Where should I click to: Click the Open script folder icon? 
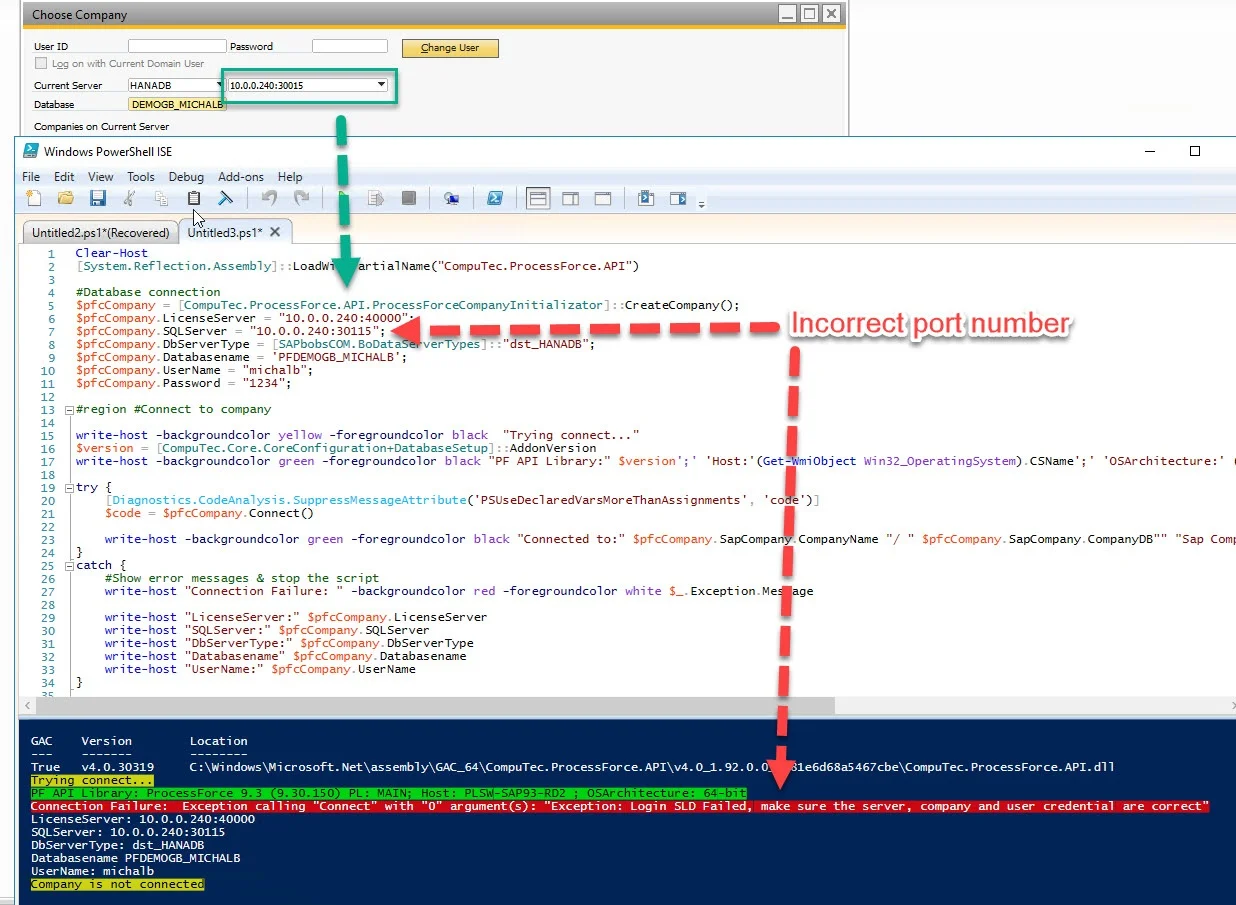tap(65, 198)
